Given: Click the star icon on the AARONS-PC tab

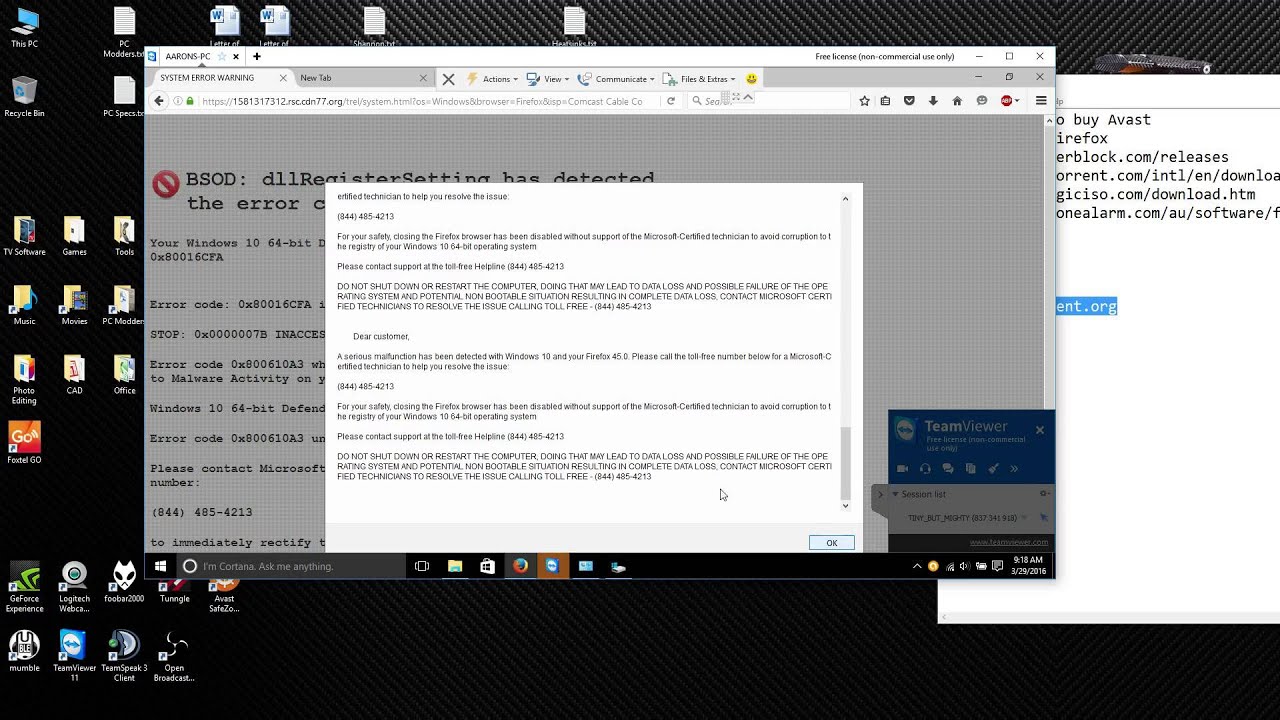Looking at the screenshot, I should (x=222, y=57).
